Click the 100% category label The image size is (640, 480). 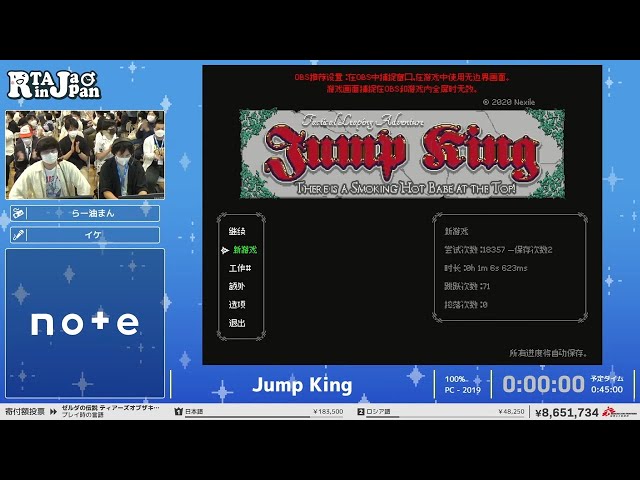[x=456, y=379]
